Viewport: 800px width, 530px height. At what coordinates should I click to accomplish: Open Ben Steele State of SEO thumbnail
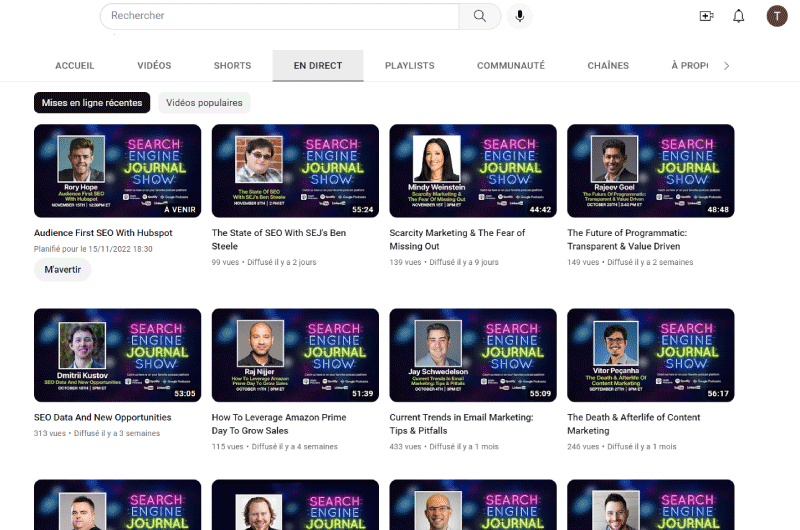tap(295, 171)
